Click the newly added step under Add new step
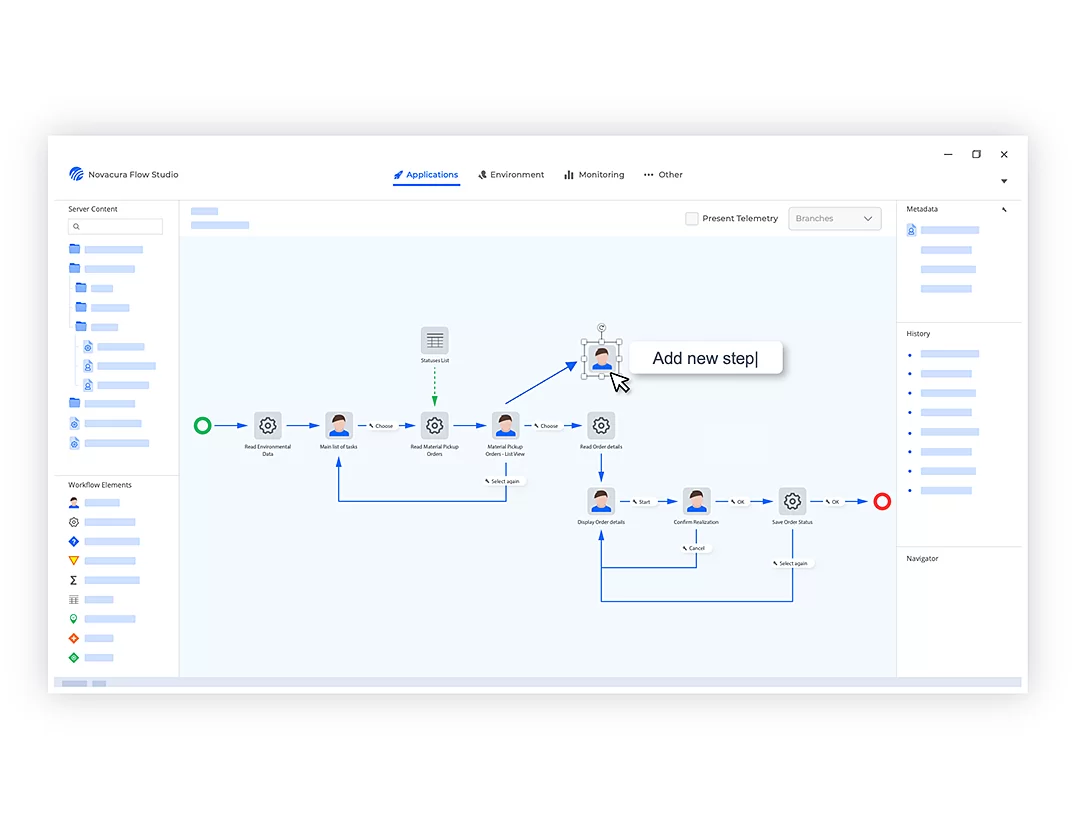The height and width of the screenshot is (840, 1072). click(x=601, y=357)
